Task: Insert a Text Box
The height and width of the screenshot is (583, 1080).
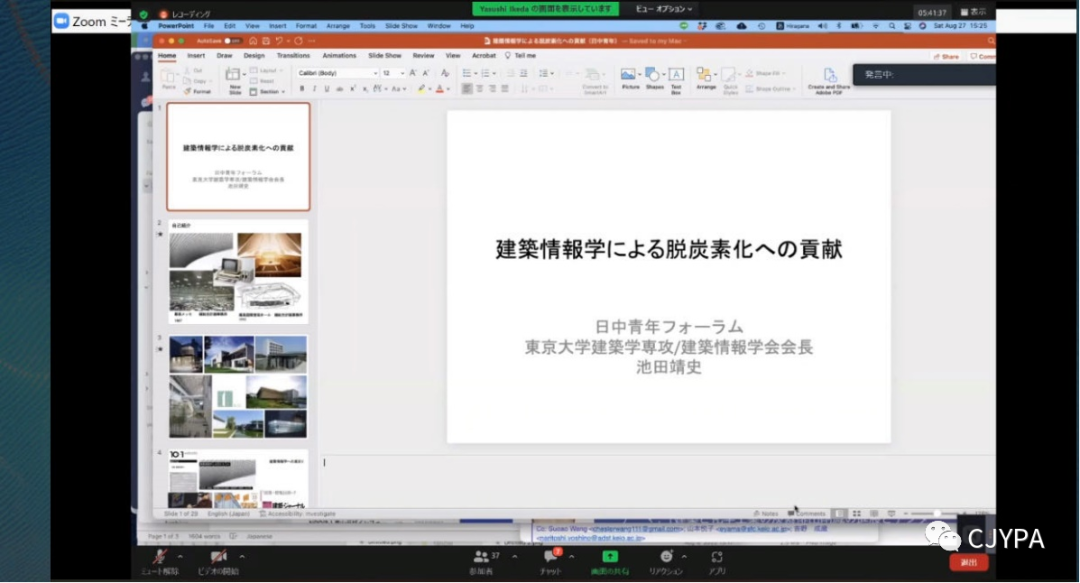Action: coord(676,79)
